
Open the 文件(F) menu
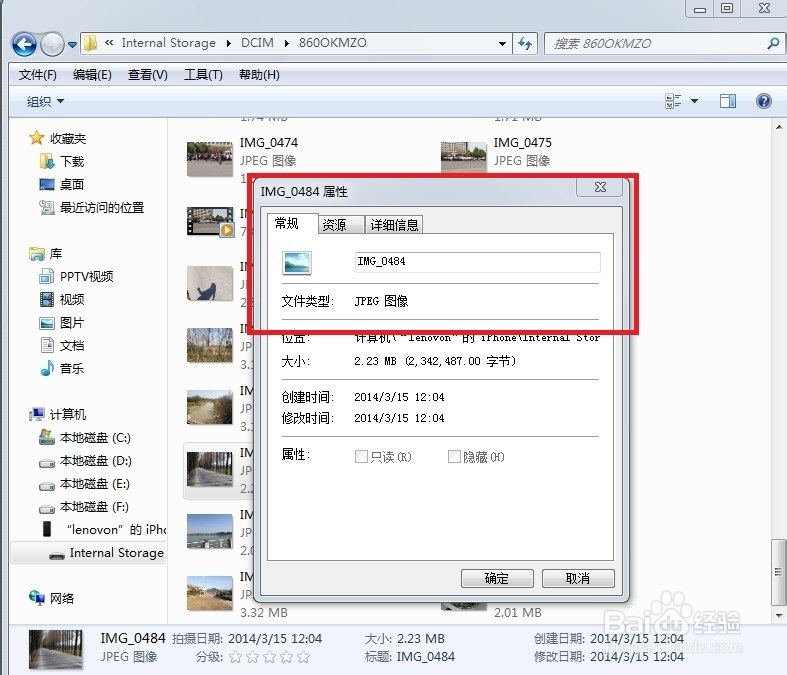click(x=38, y=75)
